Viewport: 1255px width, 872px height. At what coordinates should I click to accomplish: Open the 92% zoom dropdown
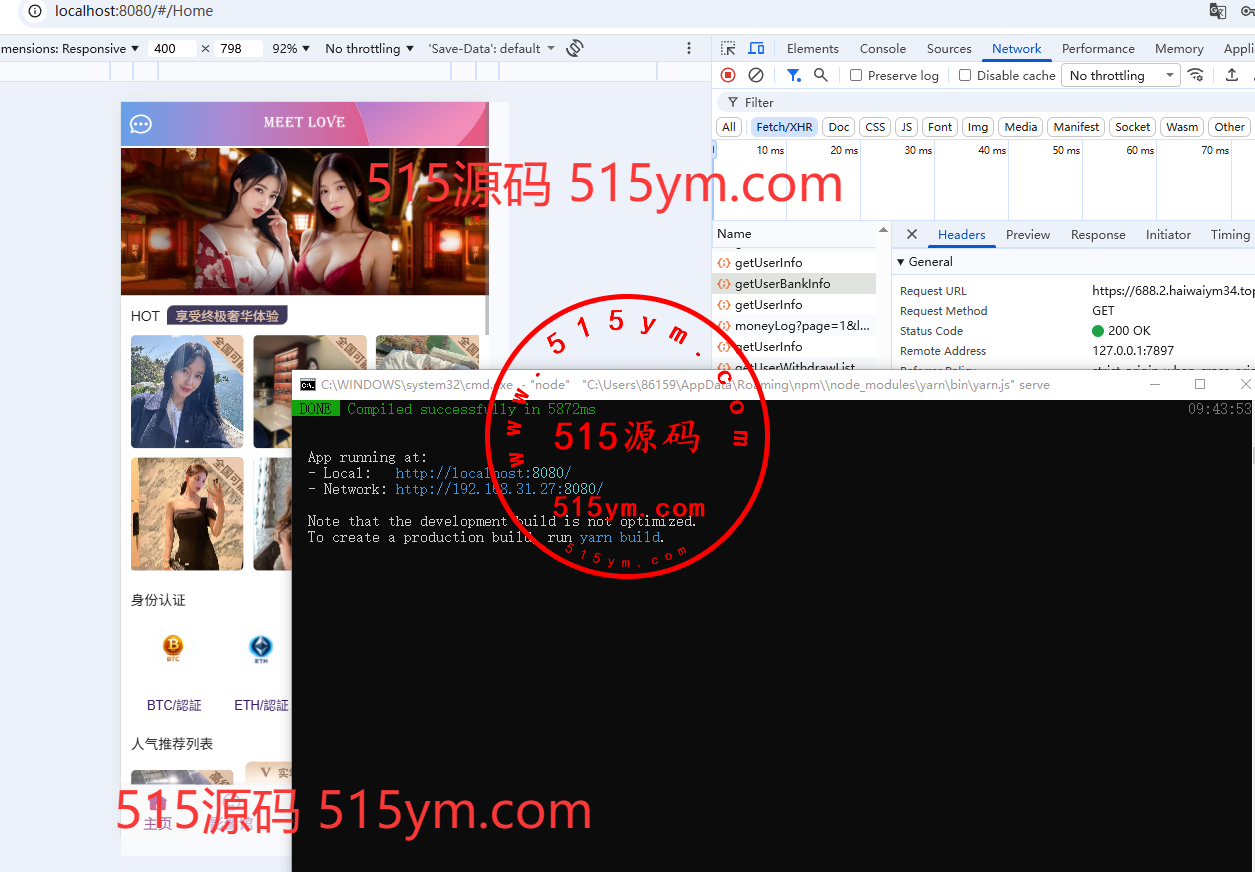coord(291,48)
